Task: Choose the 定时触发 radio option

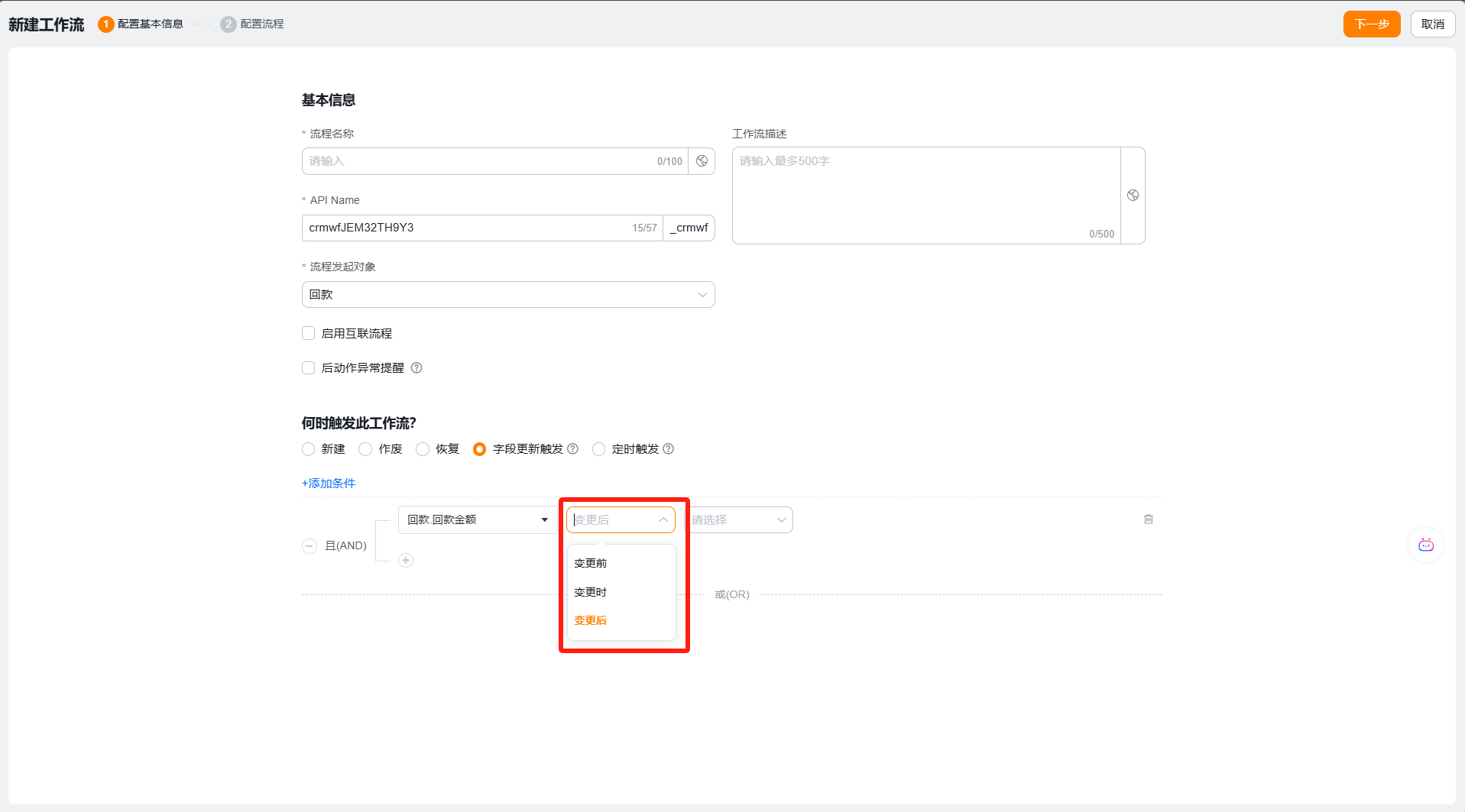Action: point(598,449)
